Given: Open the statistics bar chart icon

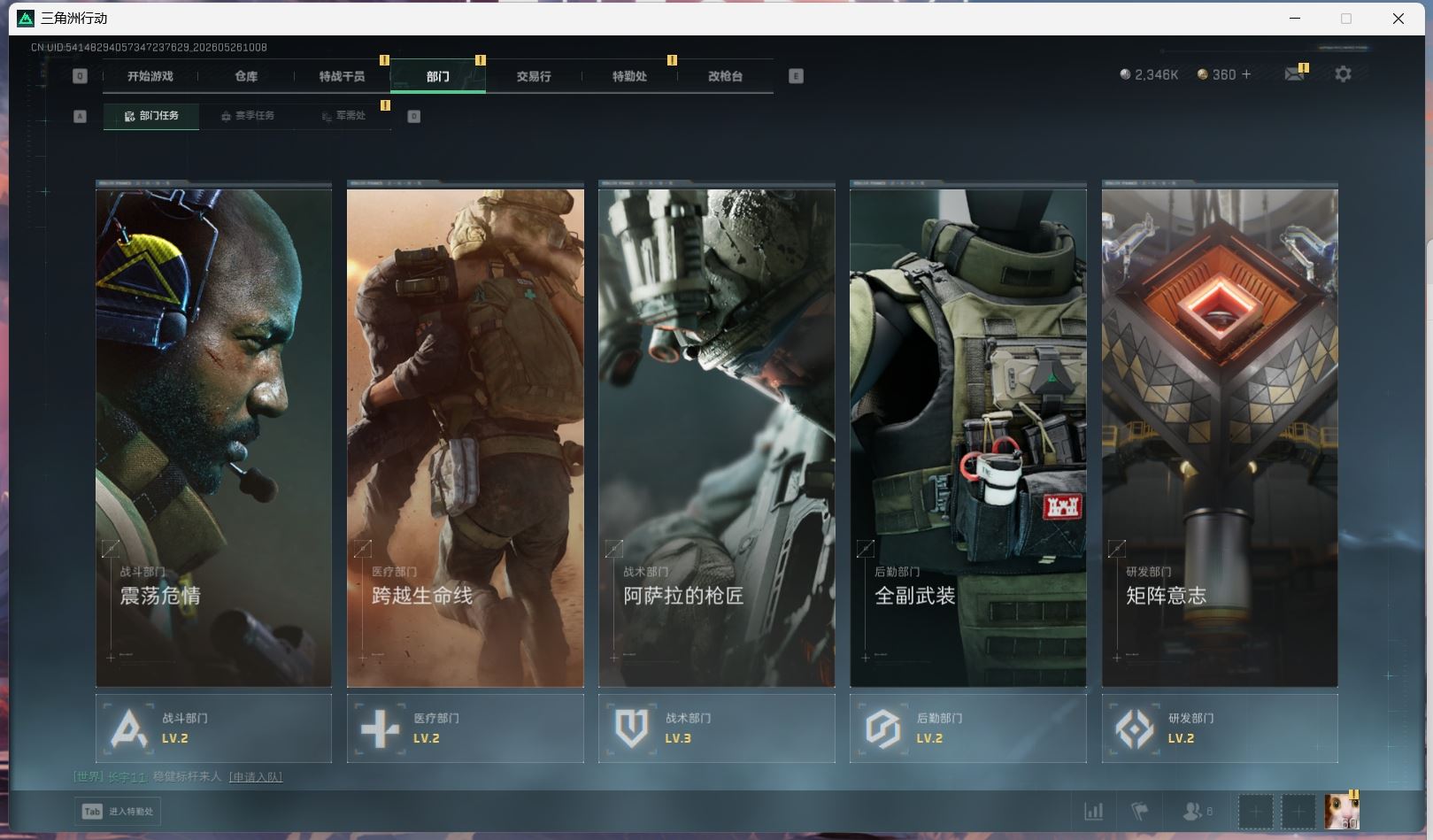Looking at the screenshot, I should 1093,811.
